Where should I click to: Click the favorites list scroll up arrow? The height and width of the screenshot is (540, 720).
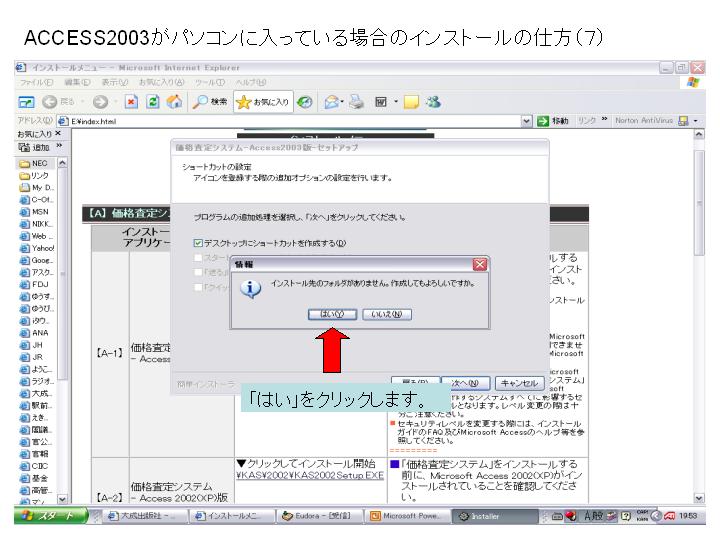click(x=63, y=163)
